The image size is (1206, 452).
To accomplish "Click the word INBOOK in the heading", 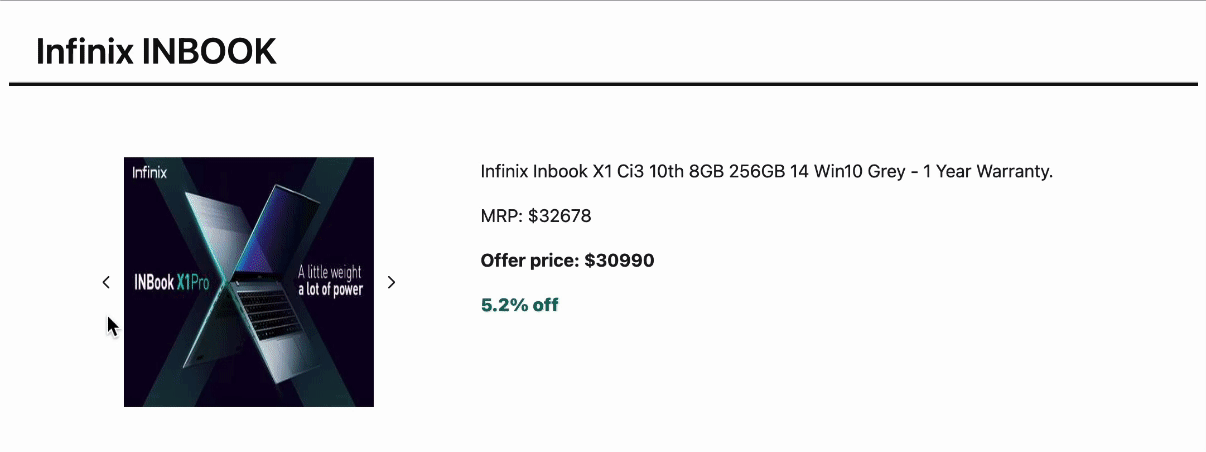I will tap(209, 51).
